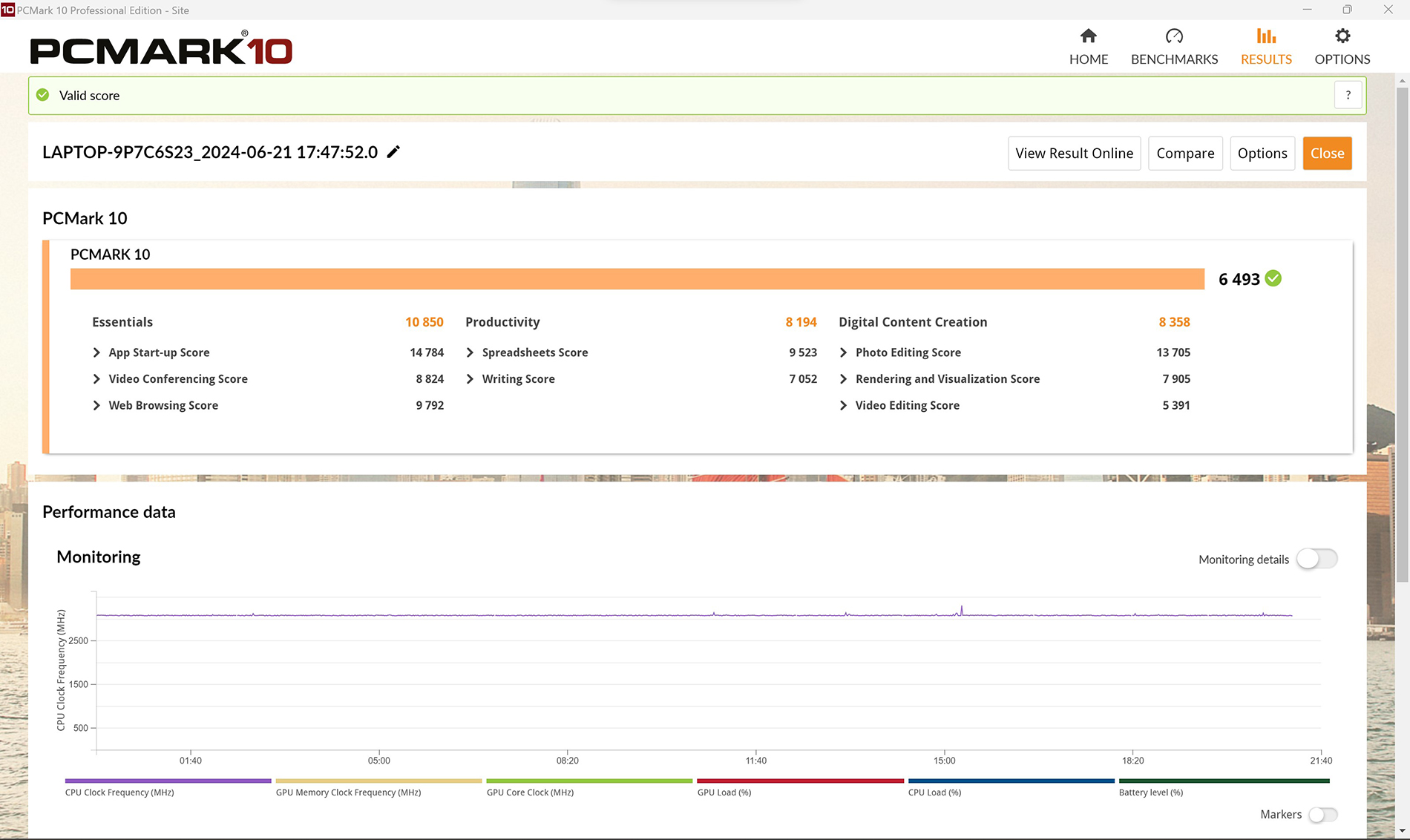
Task: Click the Compare button
Action: (1185, 154)
